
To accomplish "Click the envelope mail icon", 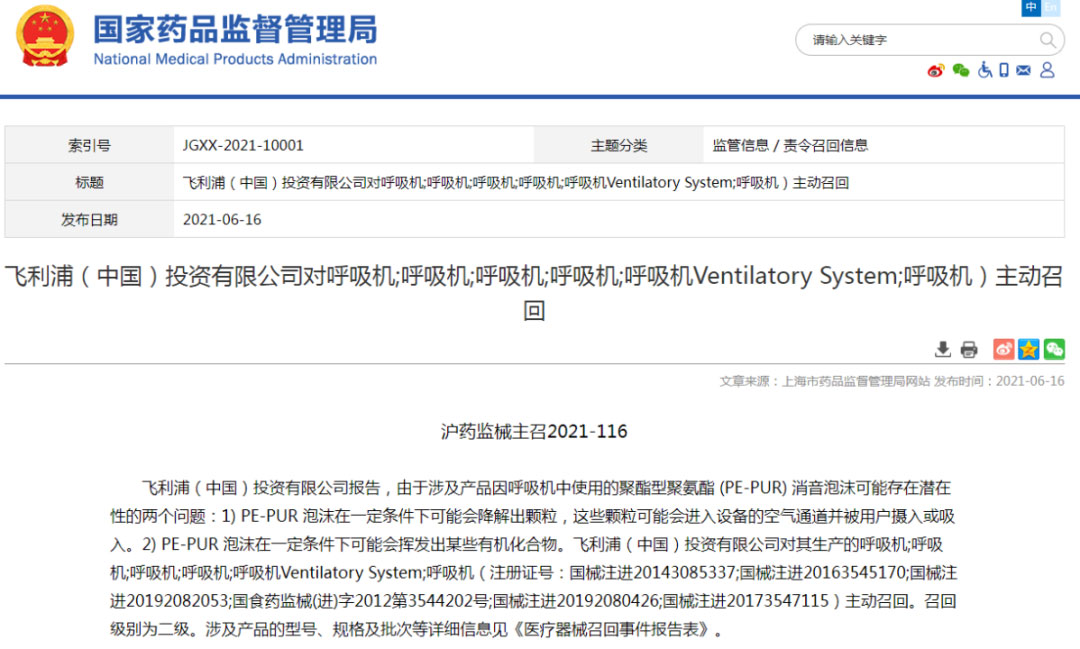I will (x=1023, y=70).
